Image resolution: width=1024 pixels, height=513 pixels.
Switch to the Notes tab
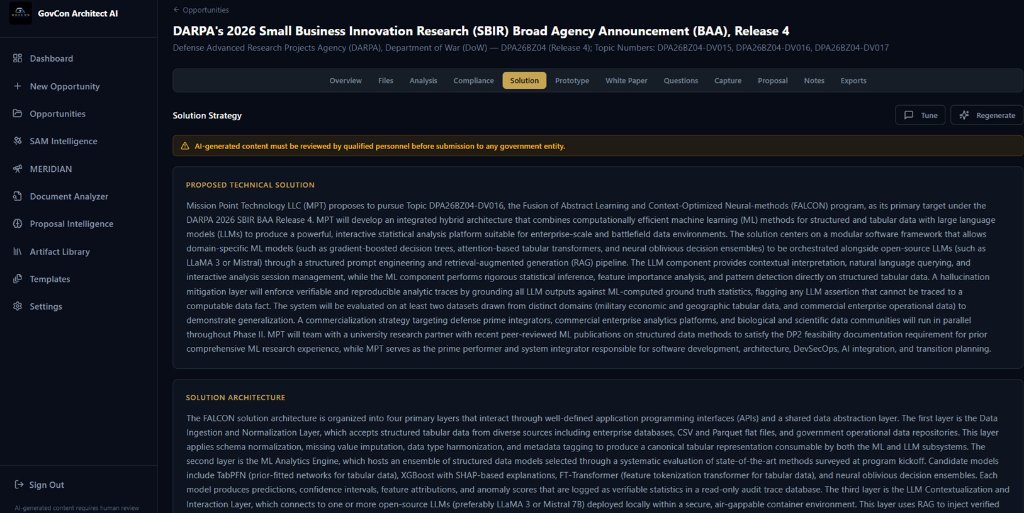(814, 80)
